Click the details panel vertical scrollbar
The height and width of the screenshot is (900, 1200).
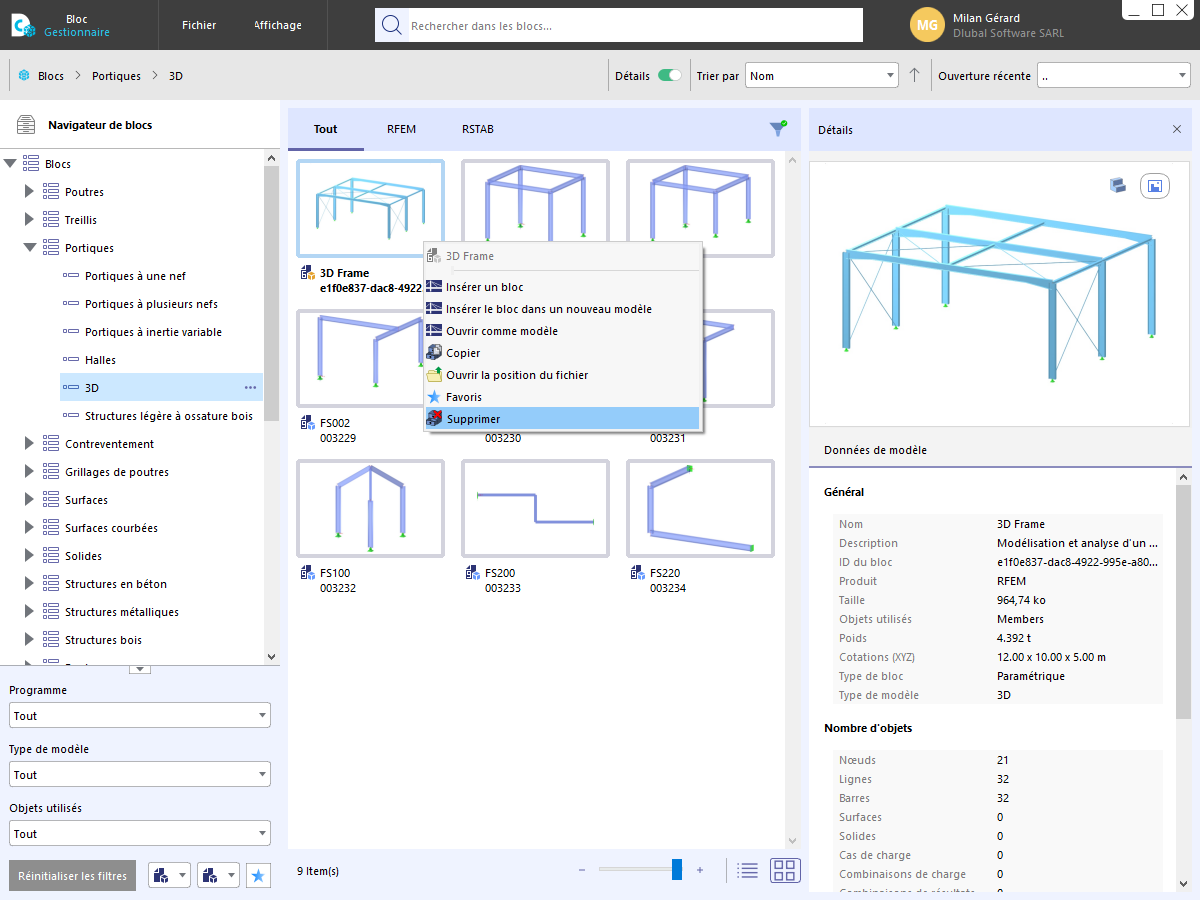coord(1183,603)
